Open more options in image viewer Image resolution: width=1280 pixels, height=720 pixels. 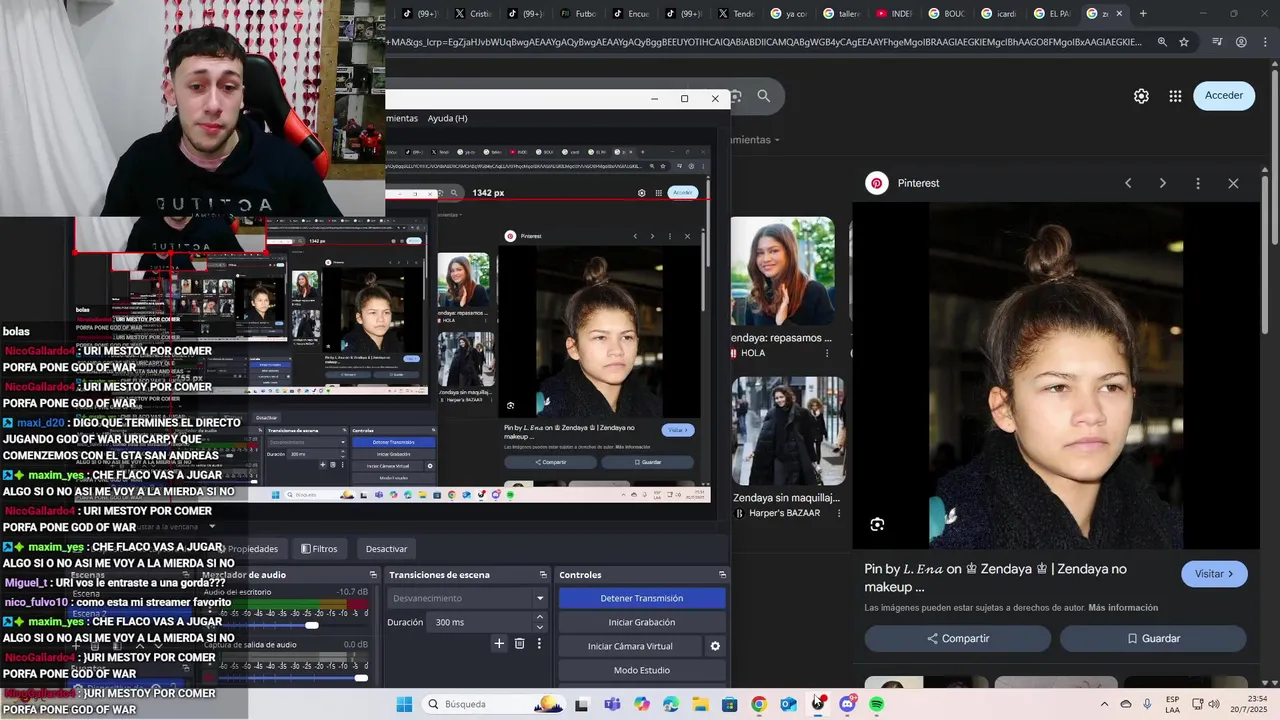(x=1198, y=183)
